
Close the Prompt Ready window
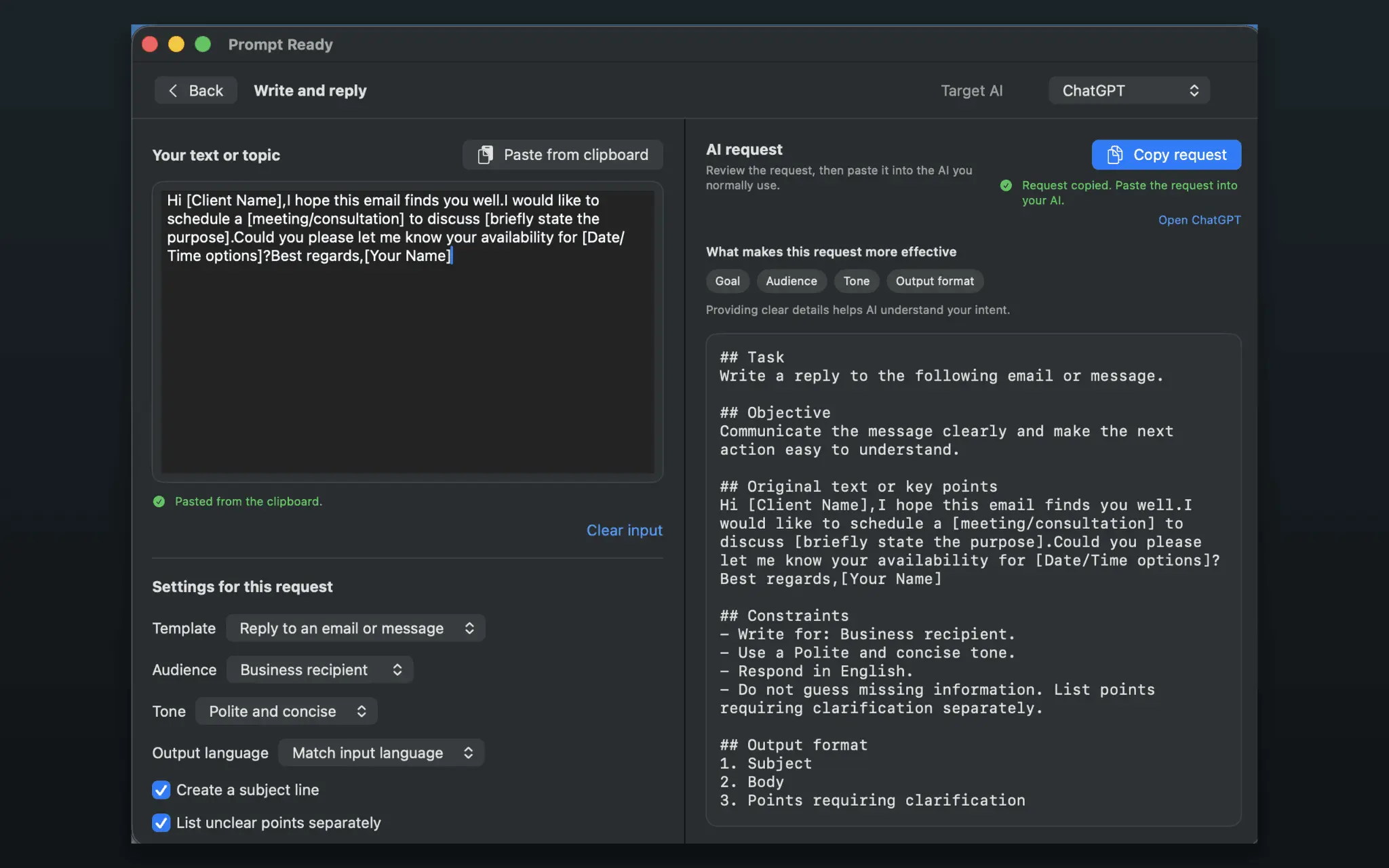click(150, 44)
